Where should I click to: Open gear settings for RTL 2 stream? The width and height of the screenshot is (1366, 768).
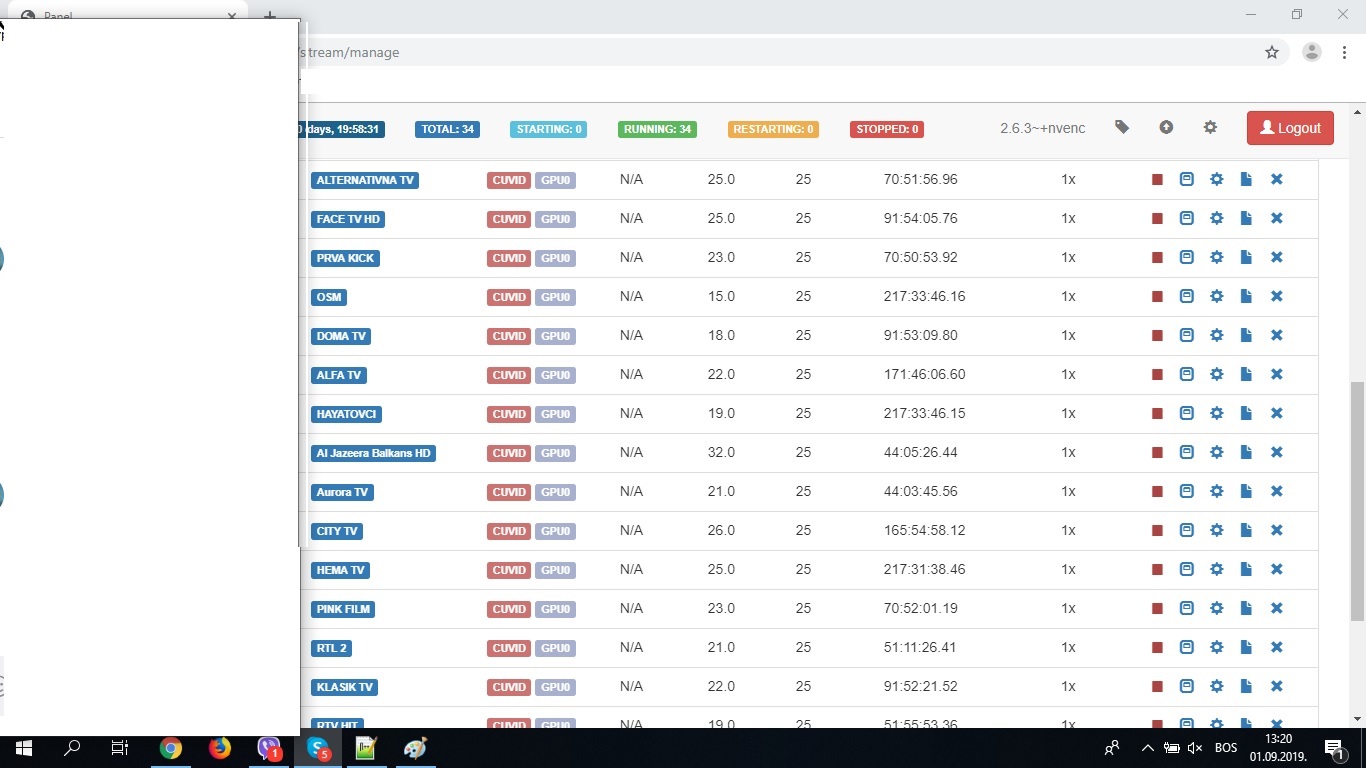1216,647
